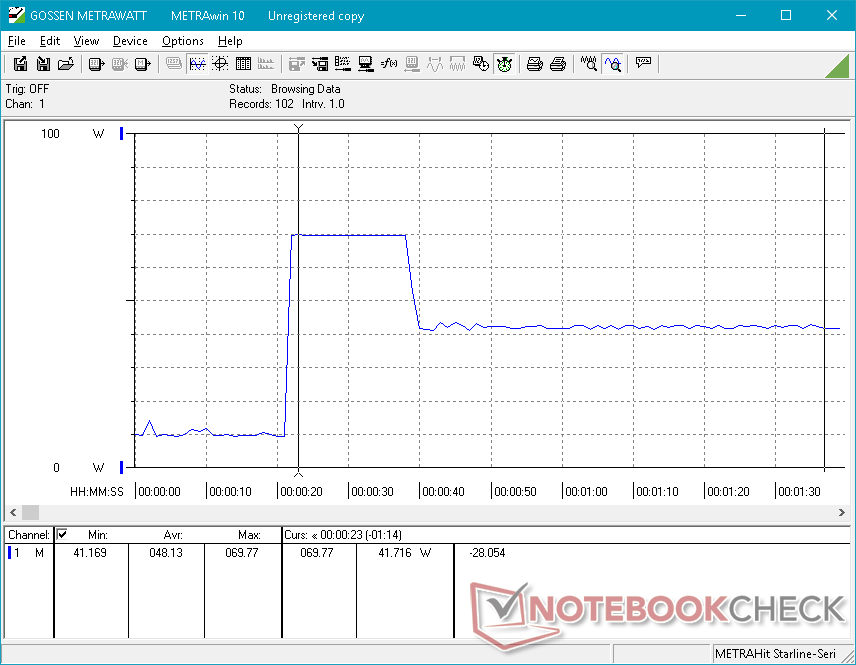Expand the Device menu
The image size is (856, 665).
[x=130, y=41]
